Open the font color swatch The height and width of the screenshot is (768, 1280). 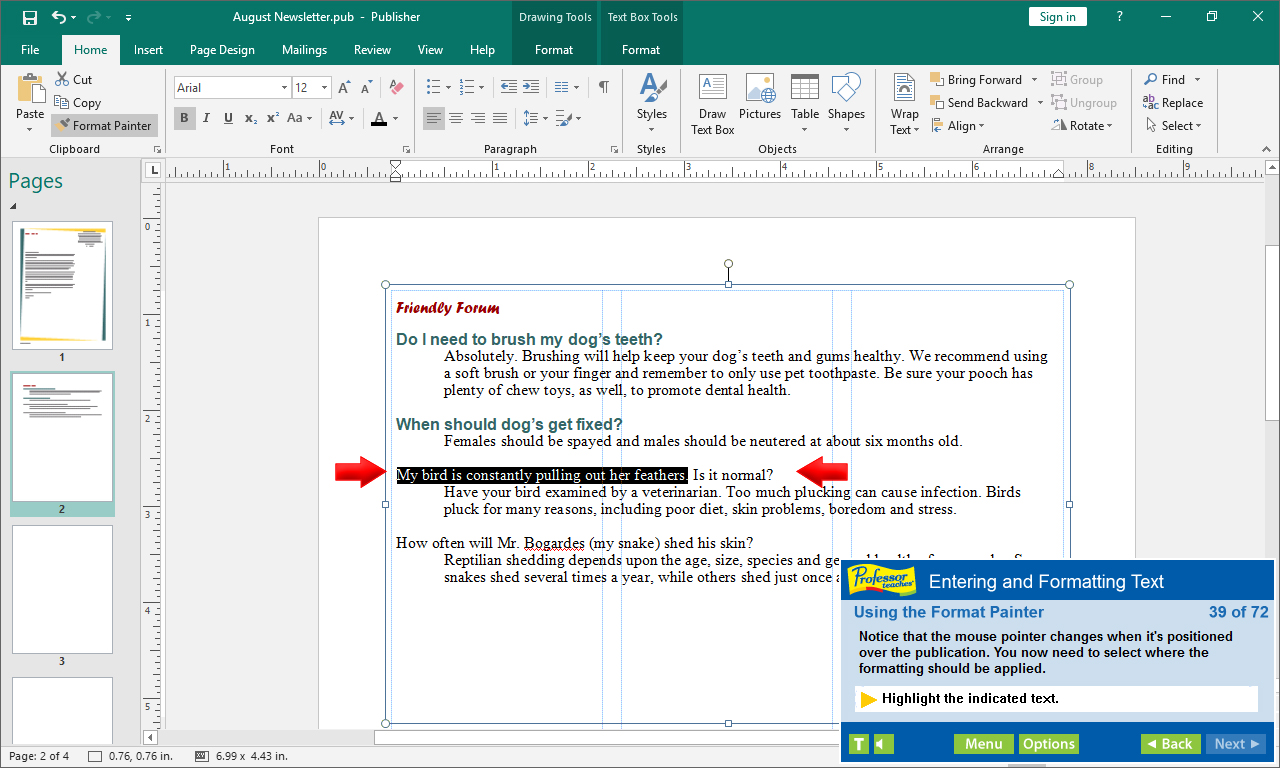pos(379,118)
